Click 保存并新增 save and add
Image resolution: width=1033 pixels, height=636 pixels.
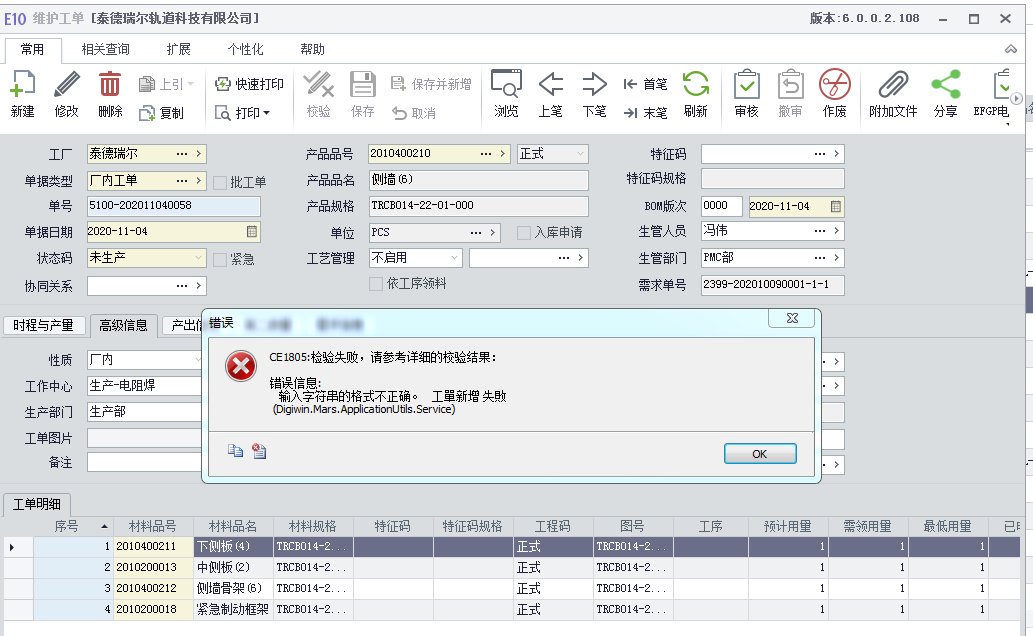432,84
